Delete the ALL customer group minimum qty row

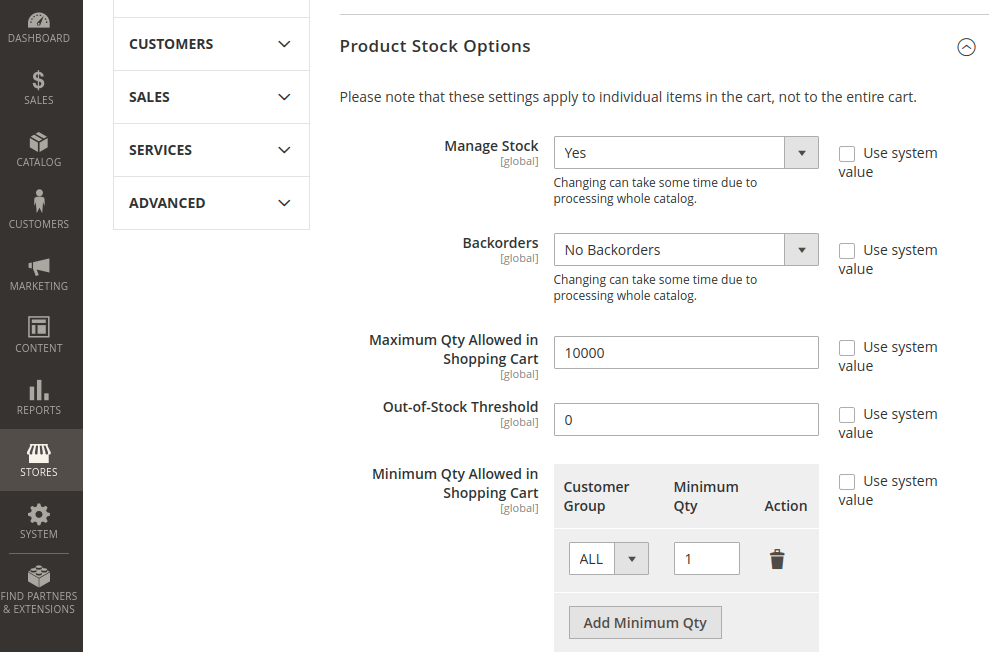point(777,559)
